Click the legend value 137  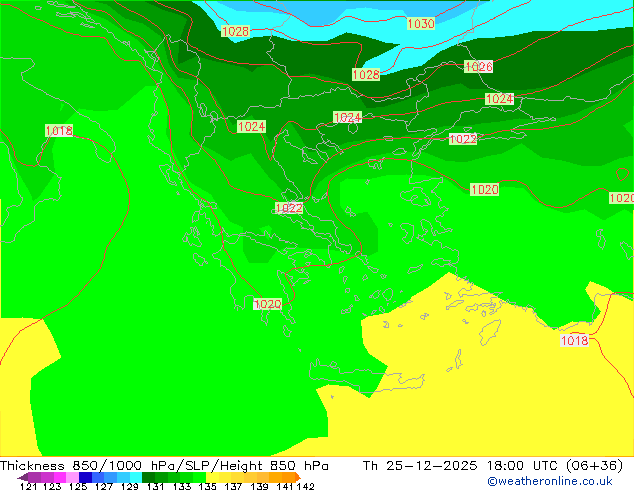233,486
